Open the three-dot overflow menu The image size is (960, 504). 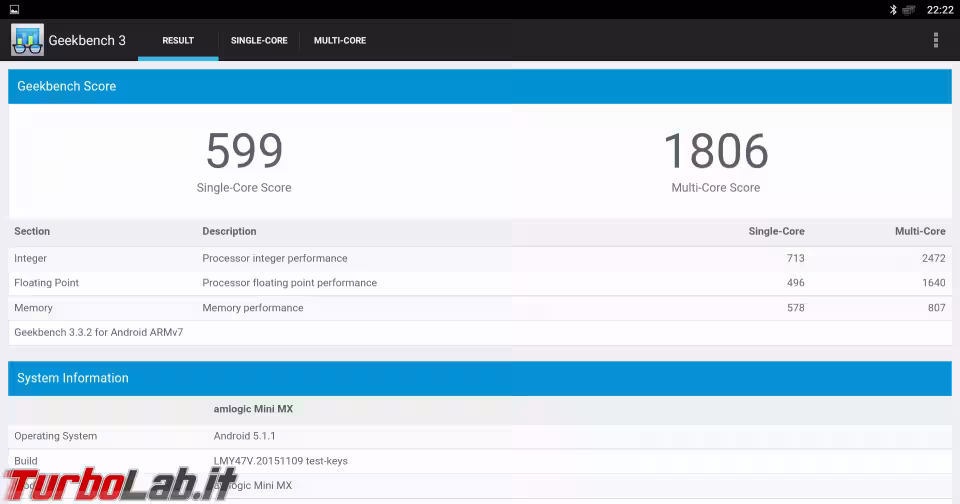[x=936, y=40]
